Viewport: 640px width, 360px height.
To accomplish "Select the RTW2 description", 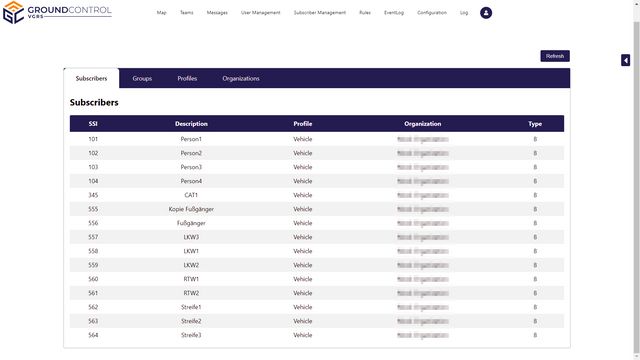I will pos(191,293).
